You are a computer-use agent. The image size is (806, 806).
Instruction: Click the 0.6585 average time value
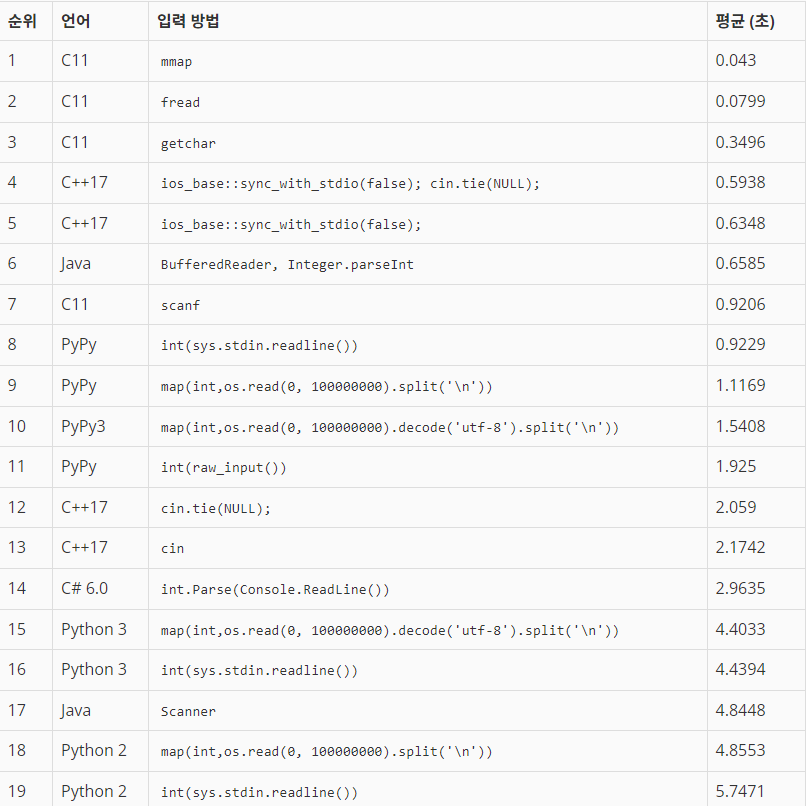point(740,263)
